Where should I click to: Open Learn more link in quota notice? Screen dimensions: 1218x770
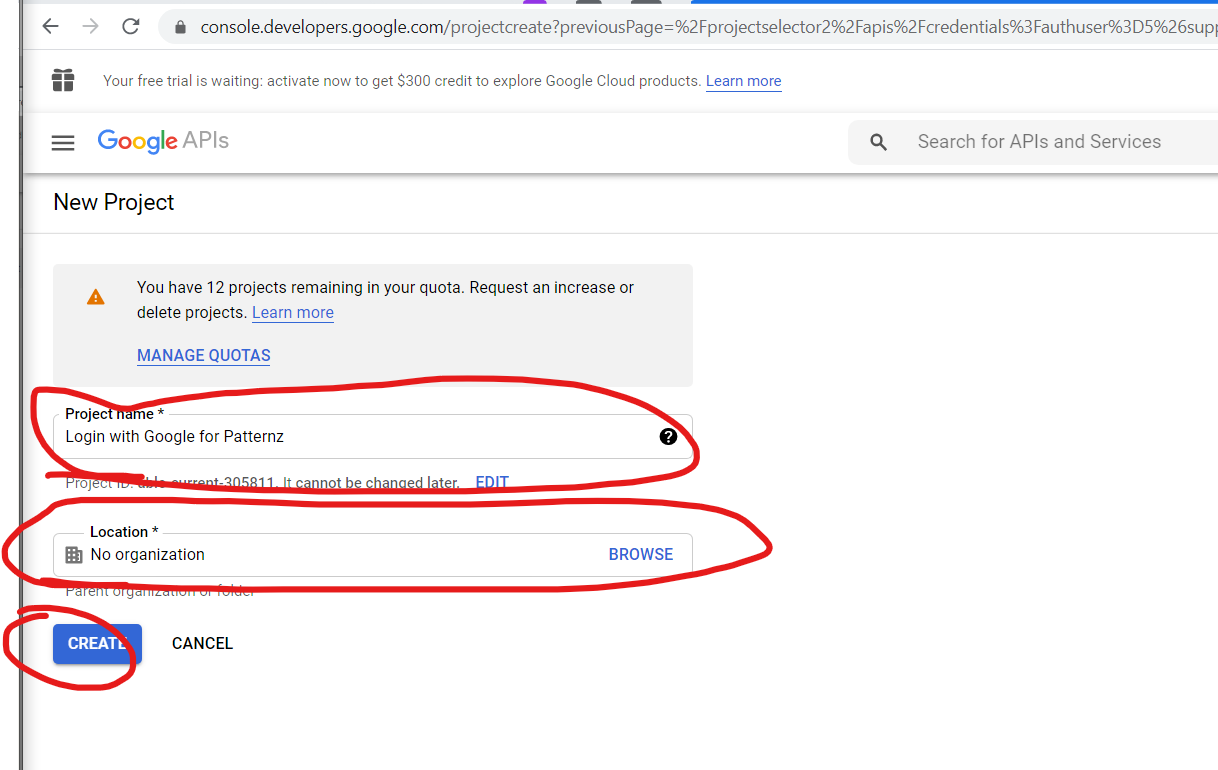click(x=292, y=313)
